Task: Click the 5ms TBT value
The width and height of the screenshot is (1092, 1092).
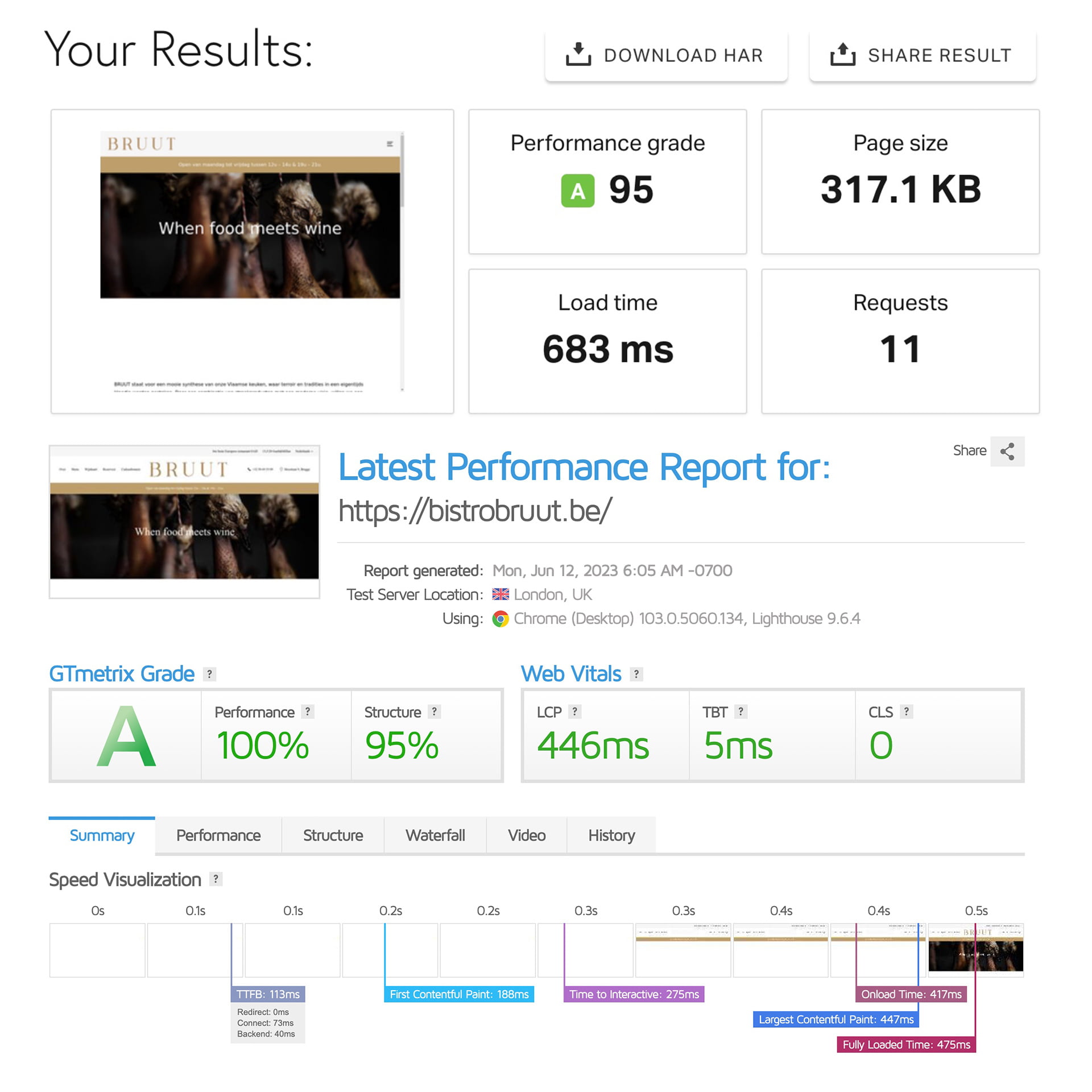Action: pyautogui.click(x=738, y=746)
